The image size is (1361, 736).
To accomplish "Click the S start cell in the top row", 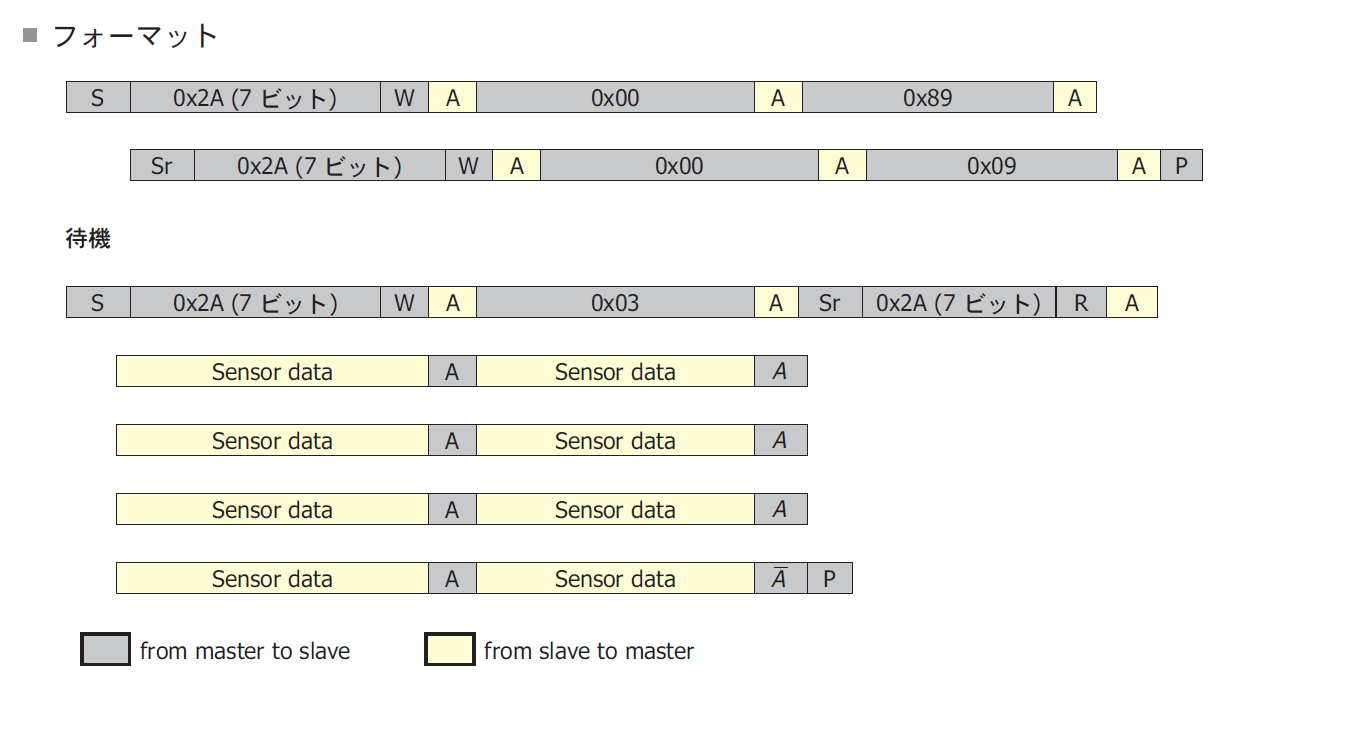I will 97,97.
